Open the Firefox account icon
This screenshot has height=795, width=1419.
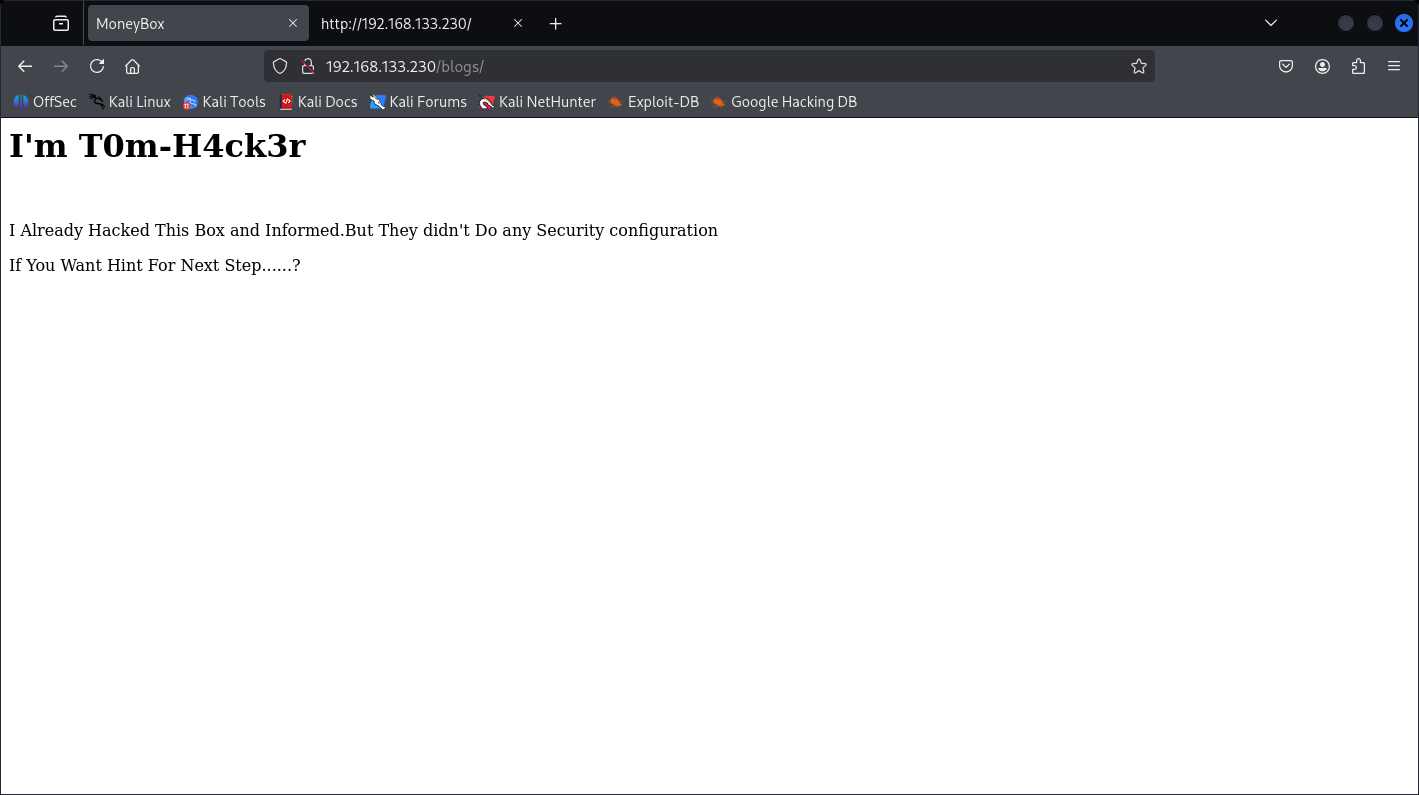[x=1322, y=66]
